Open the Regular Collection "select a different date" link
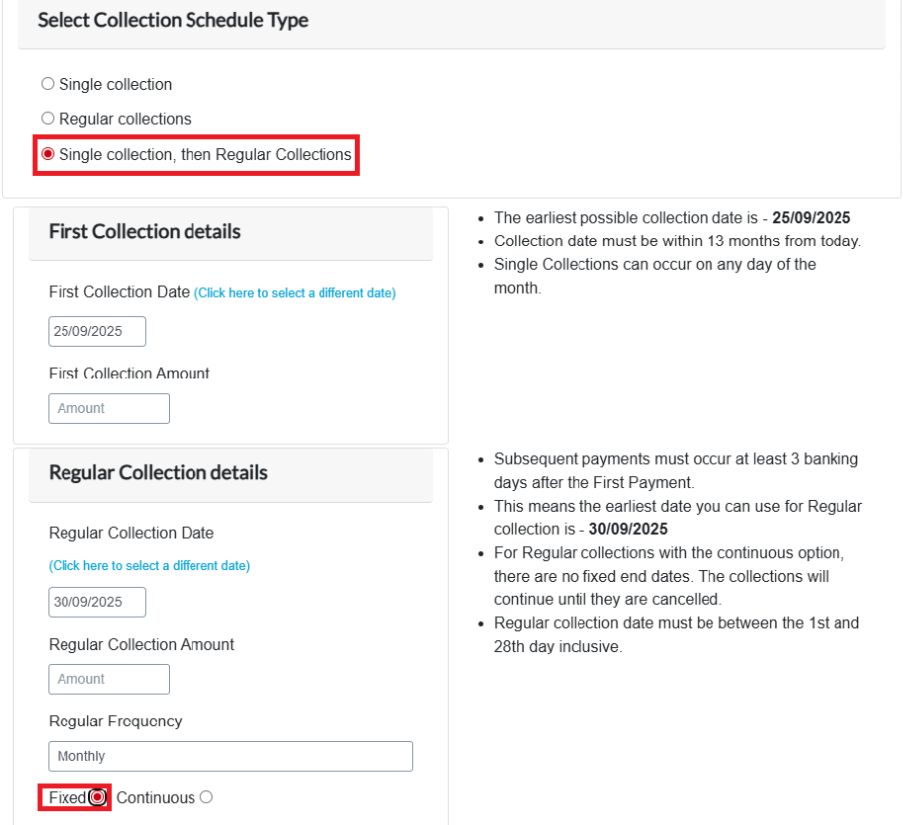 [149, 566]
